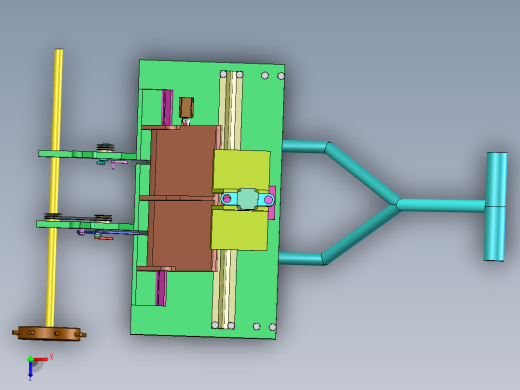Select the lower brown box on the plate

pos(182,235)
